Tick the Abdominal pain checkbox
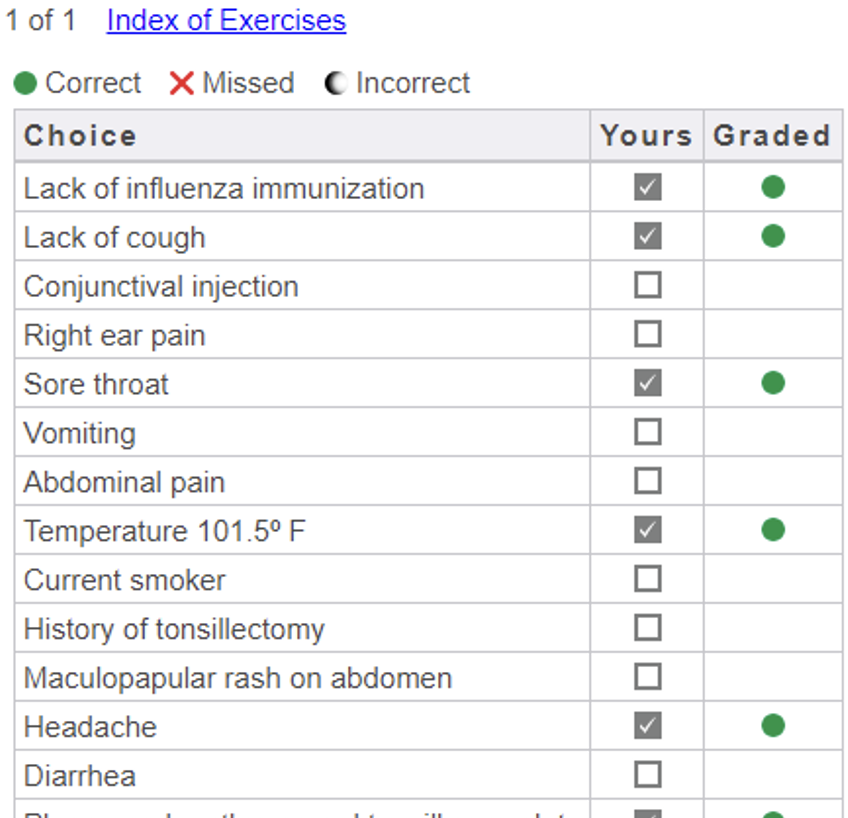Viewport: 848px width, 818px height. pos(647,481)
